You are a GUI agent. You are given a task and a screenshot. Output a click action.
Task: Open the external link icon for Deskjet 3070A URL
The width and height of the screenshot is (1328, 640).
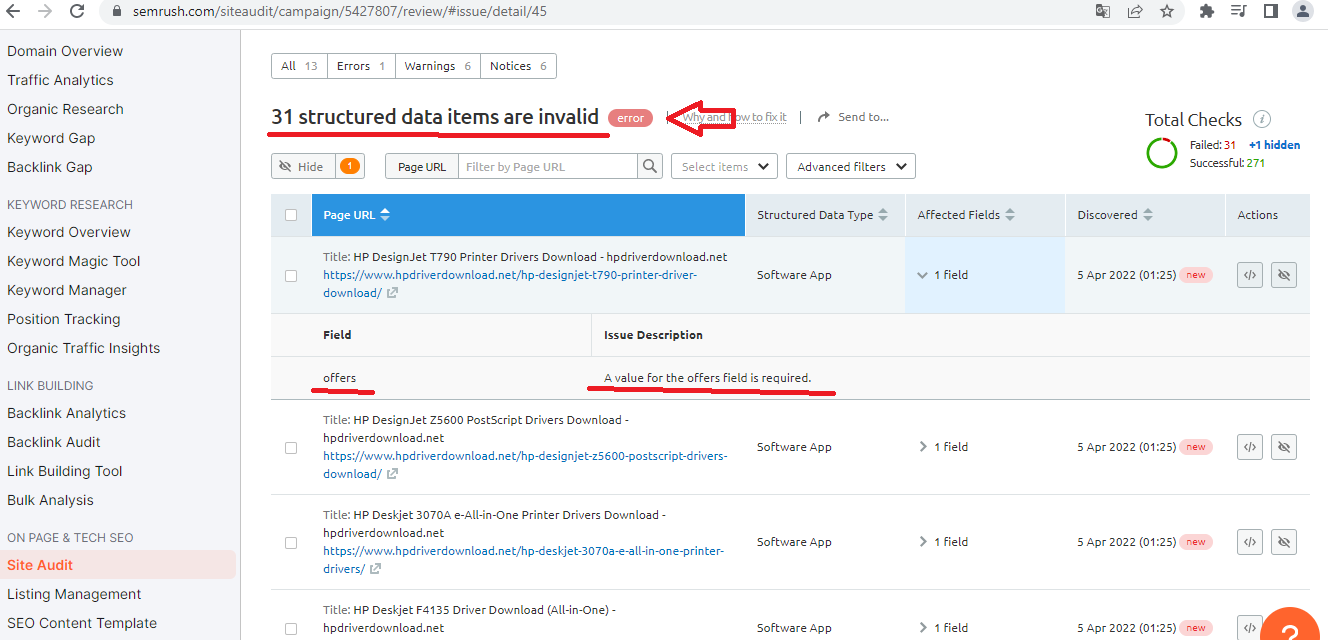point(375,569)
